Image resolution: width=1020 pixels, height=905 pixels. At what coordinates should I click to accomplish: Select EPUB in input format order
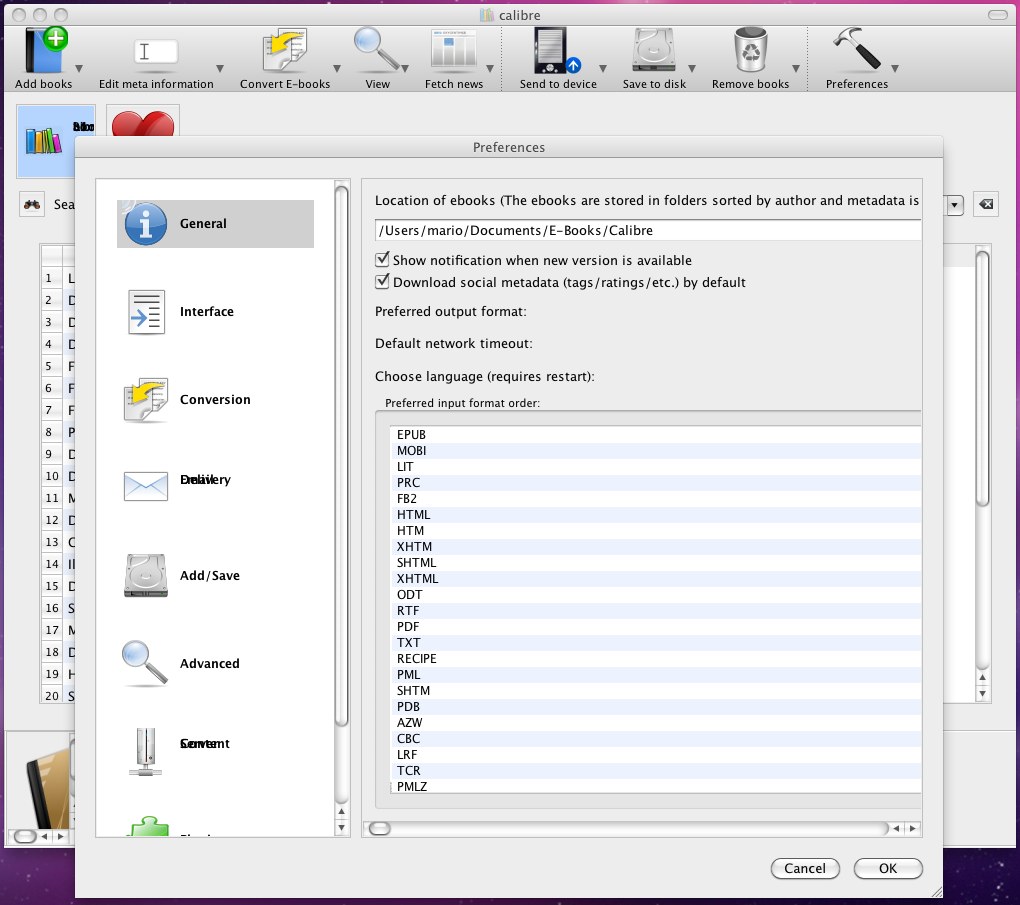(656, 435)
